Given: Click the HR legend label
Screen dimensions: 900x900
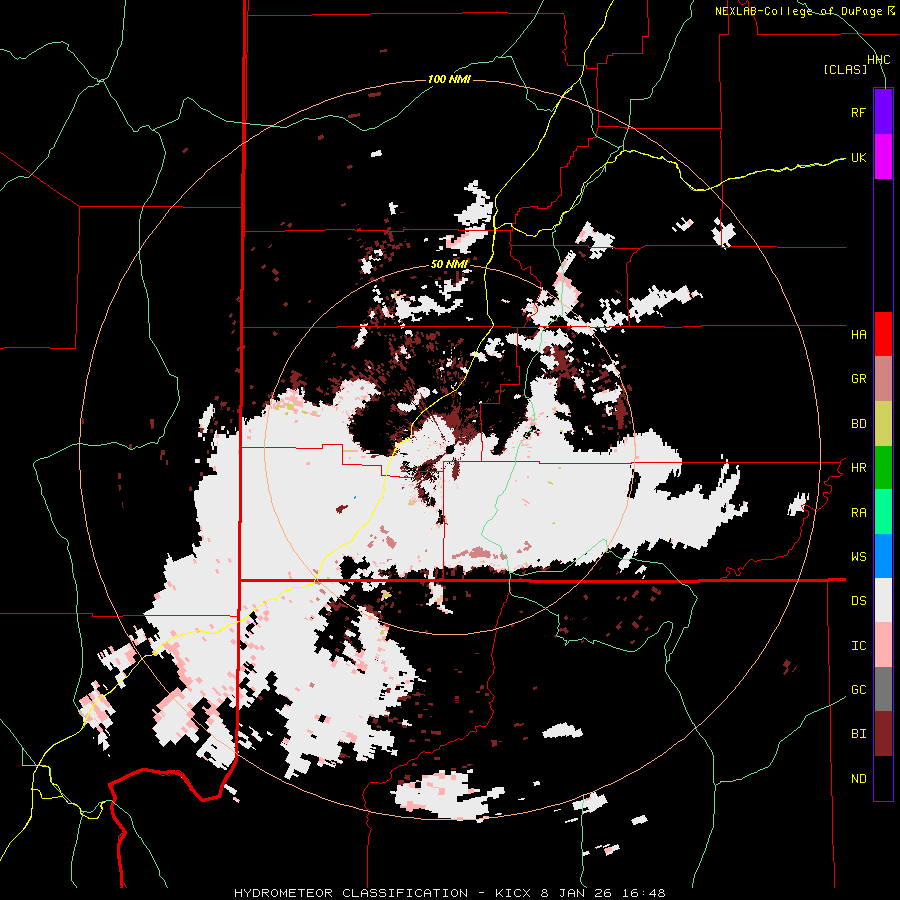Looking at the screenshot, I should [858, 468].
